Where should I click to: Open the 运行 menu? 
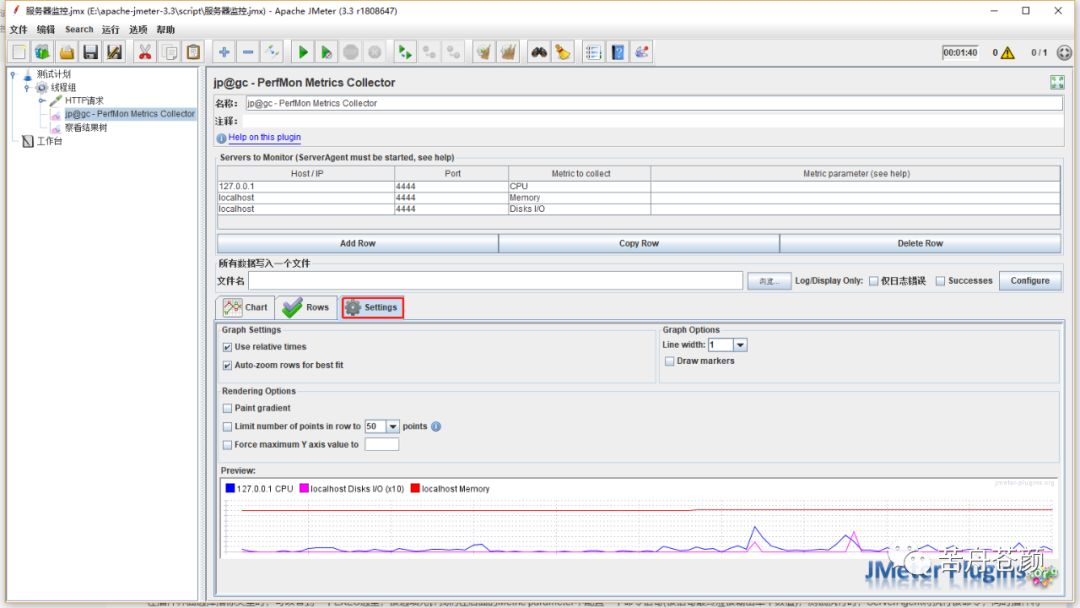(x=110, y=30)
